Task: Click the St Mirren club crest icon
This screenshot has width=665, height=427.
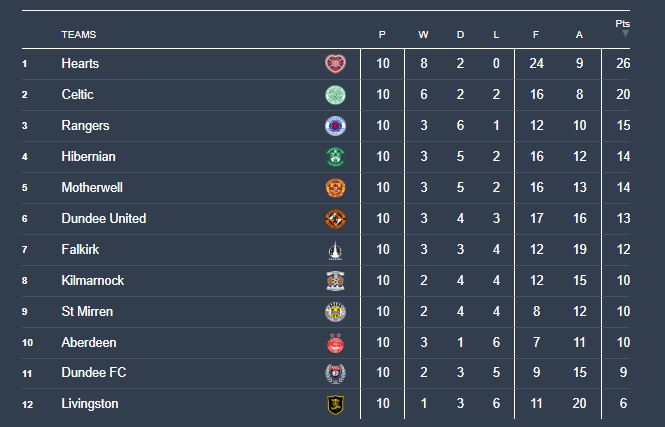Action: [335, 312]
